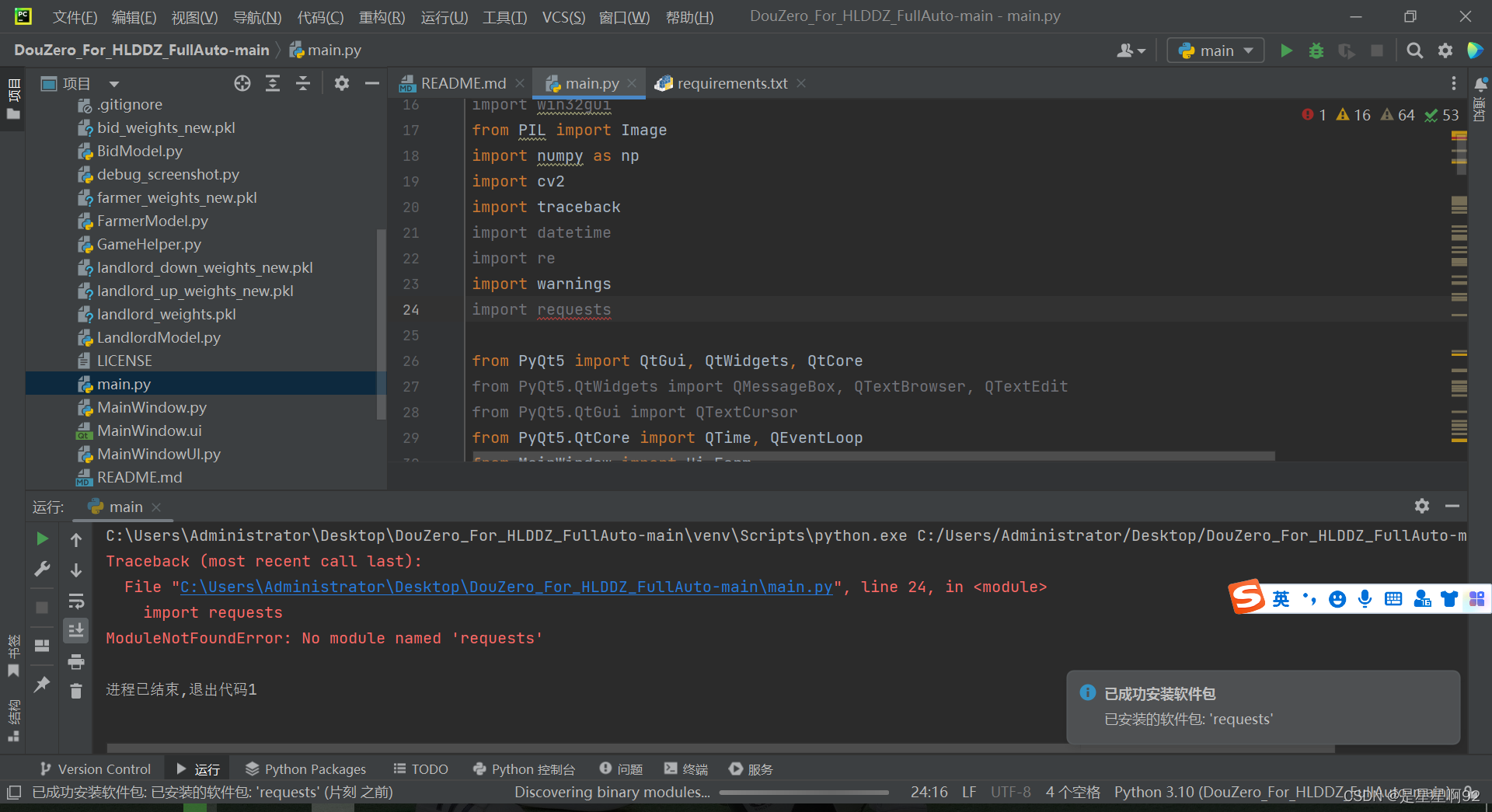The height and width of the screenshot is (812, 1492).
Task: Toggle the layout icon in run panel
Action: tap(42, 646)
